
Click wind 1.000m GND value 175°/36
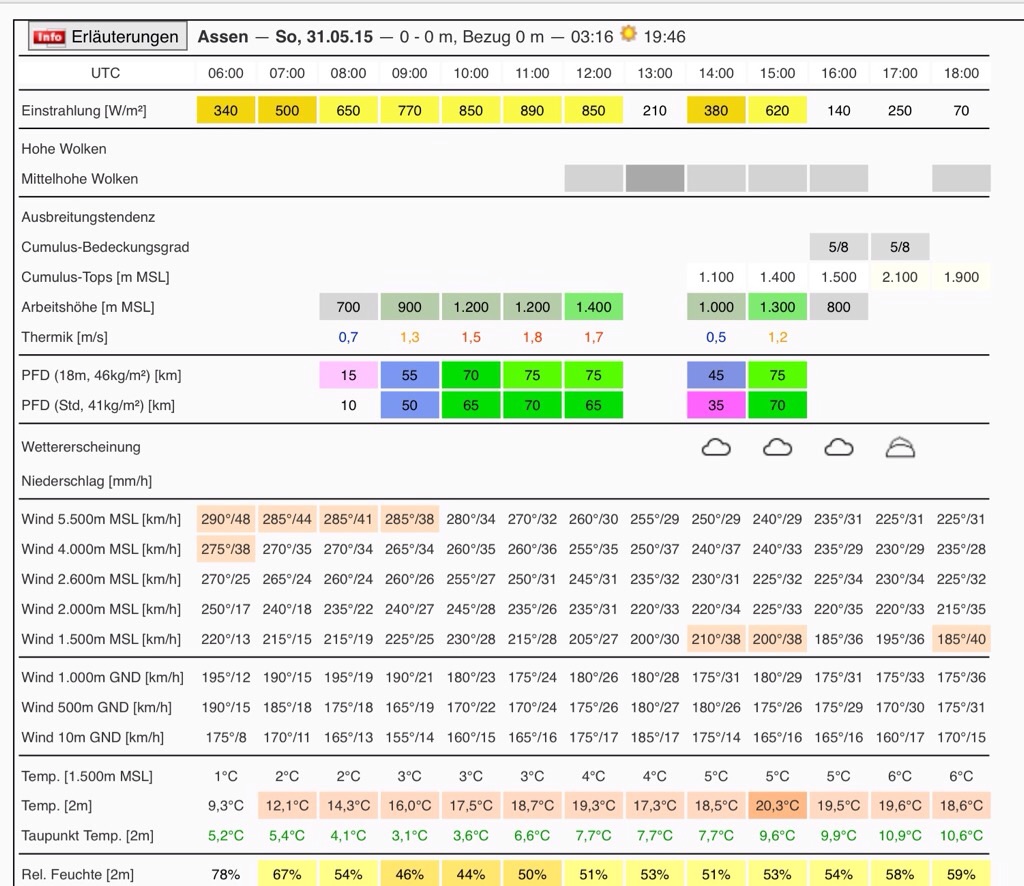(x=961, y=678)
